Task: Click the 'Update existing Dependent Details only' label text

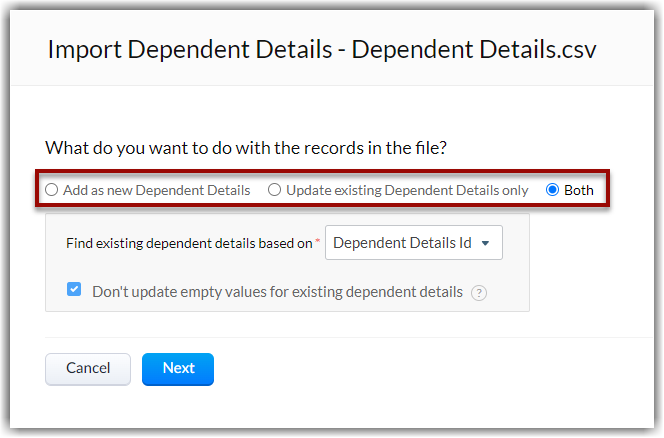Action: pos(407,190)
